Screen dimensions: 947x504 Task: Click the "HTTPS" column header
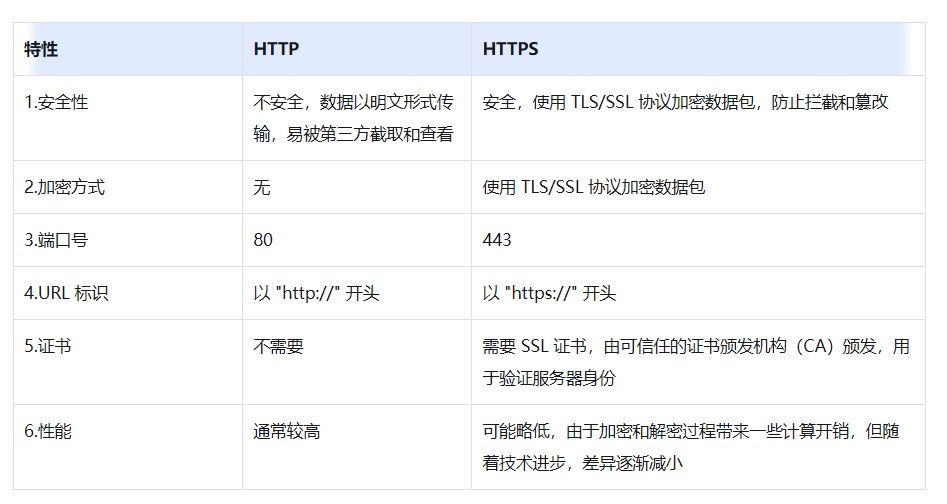click(510, 49)
